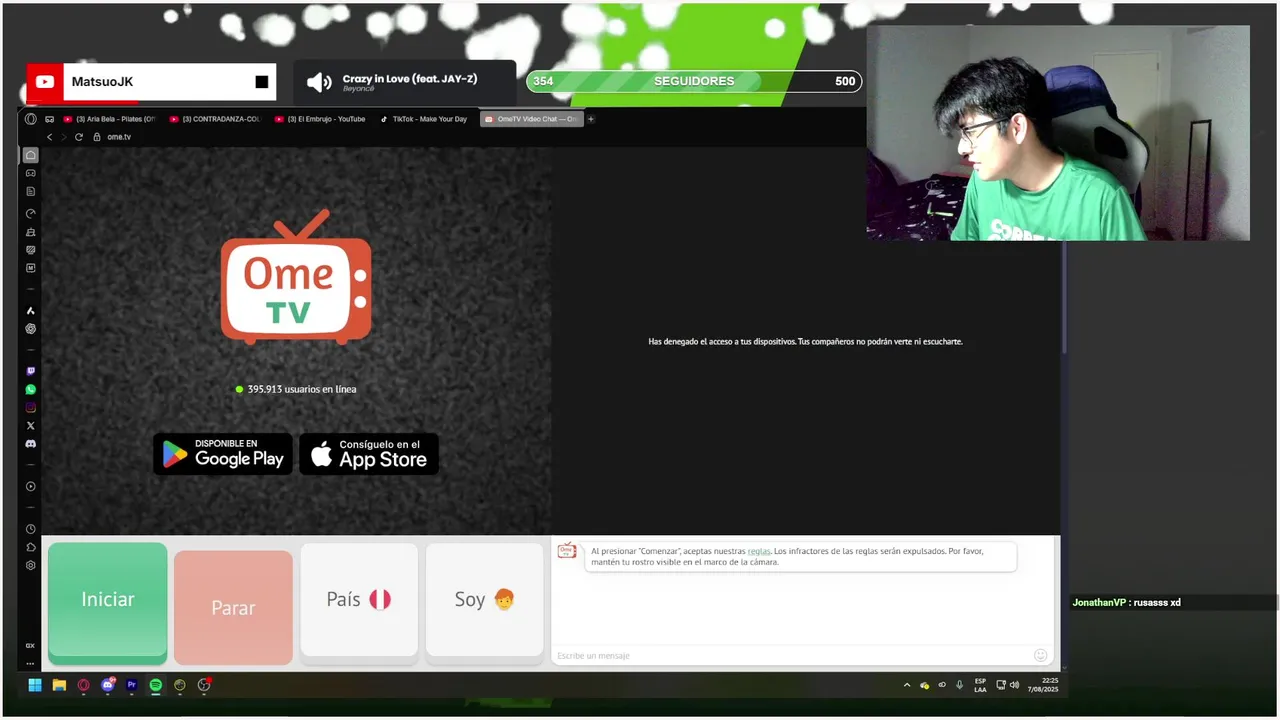Open the Soy gender selector
1280x720 pixels.
(485, 600)
